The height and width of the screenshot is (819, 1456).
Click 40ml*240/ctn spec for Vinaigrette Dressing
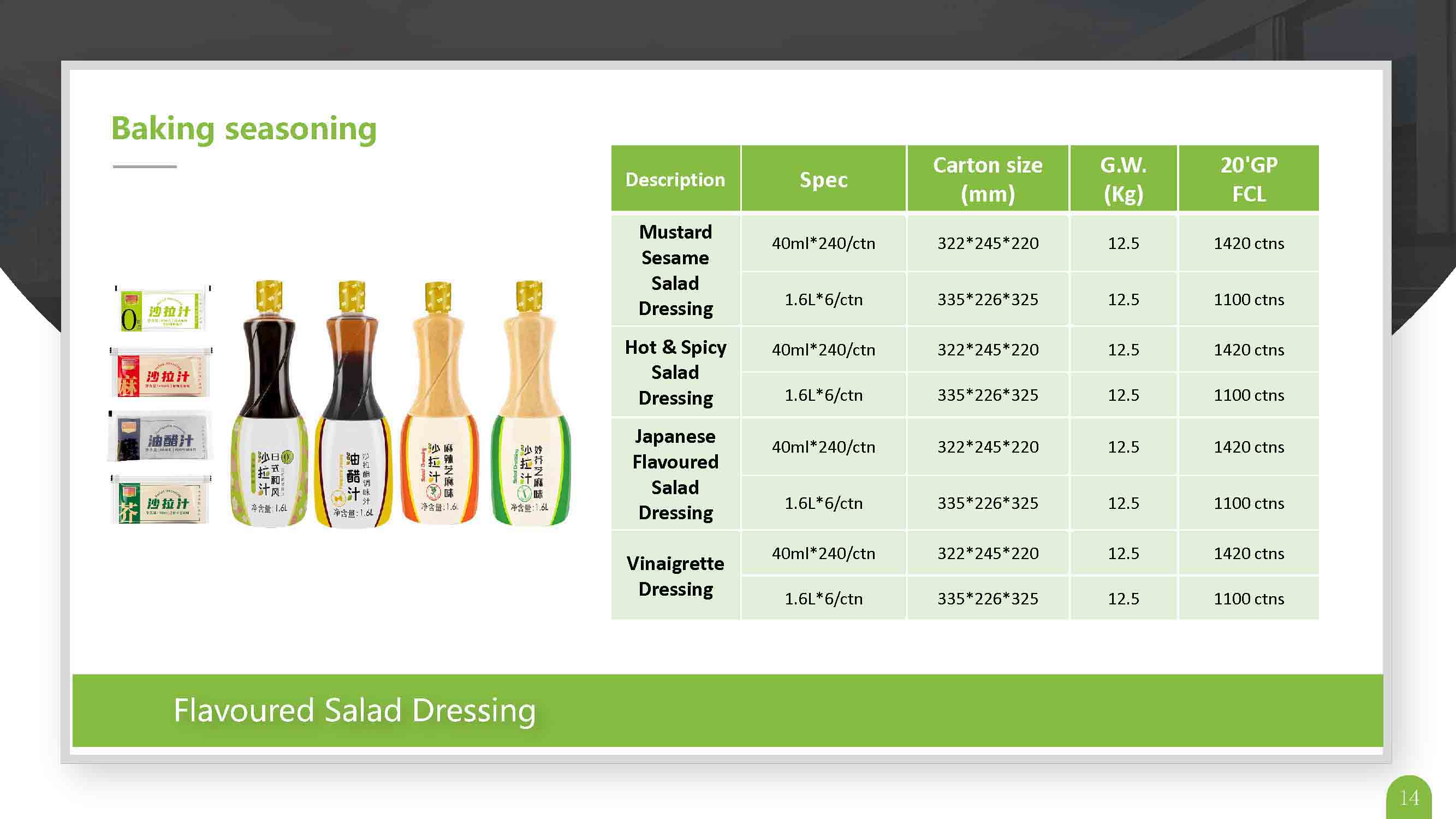[x=823, y=553]
